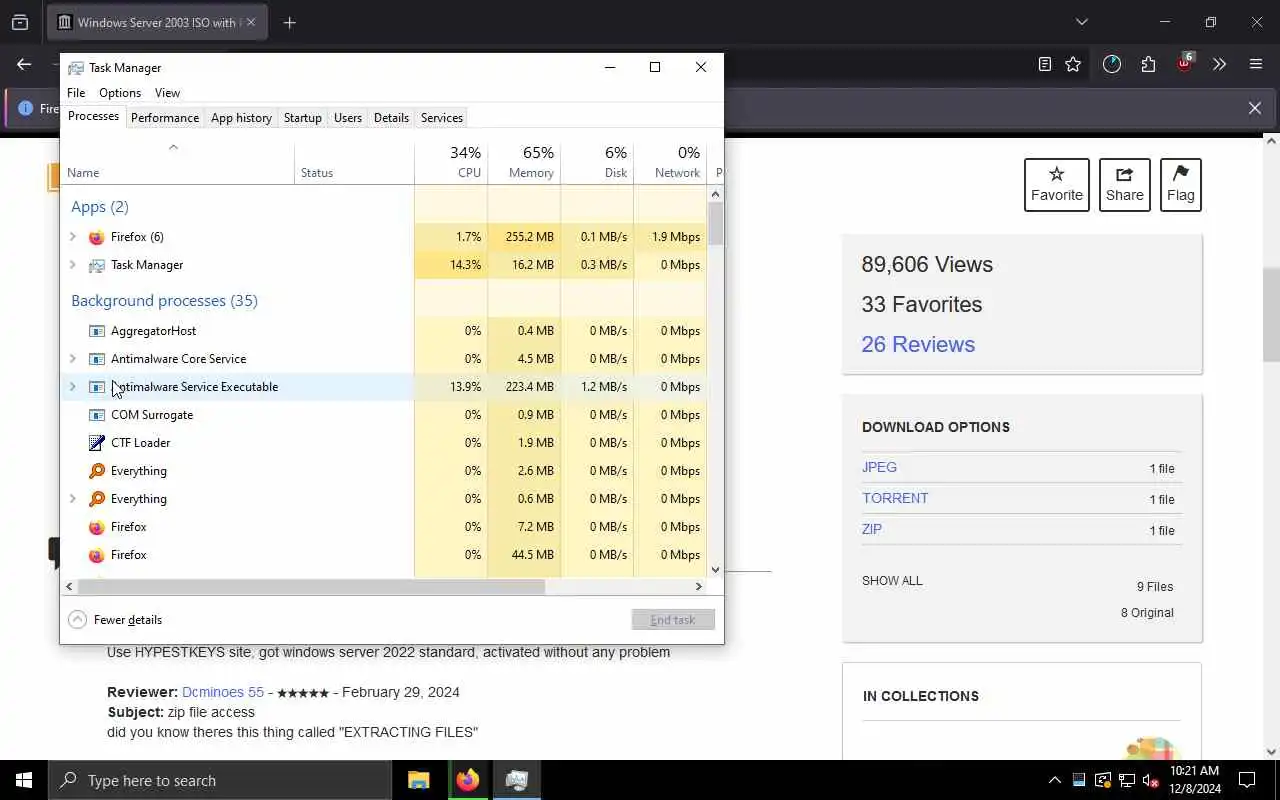Bookmark this page with star icon
The height and width of the screenshot is (800, 1280).
pos(1073,64)
